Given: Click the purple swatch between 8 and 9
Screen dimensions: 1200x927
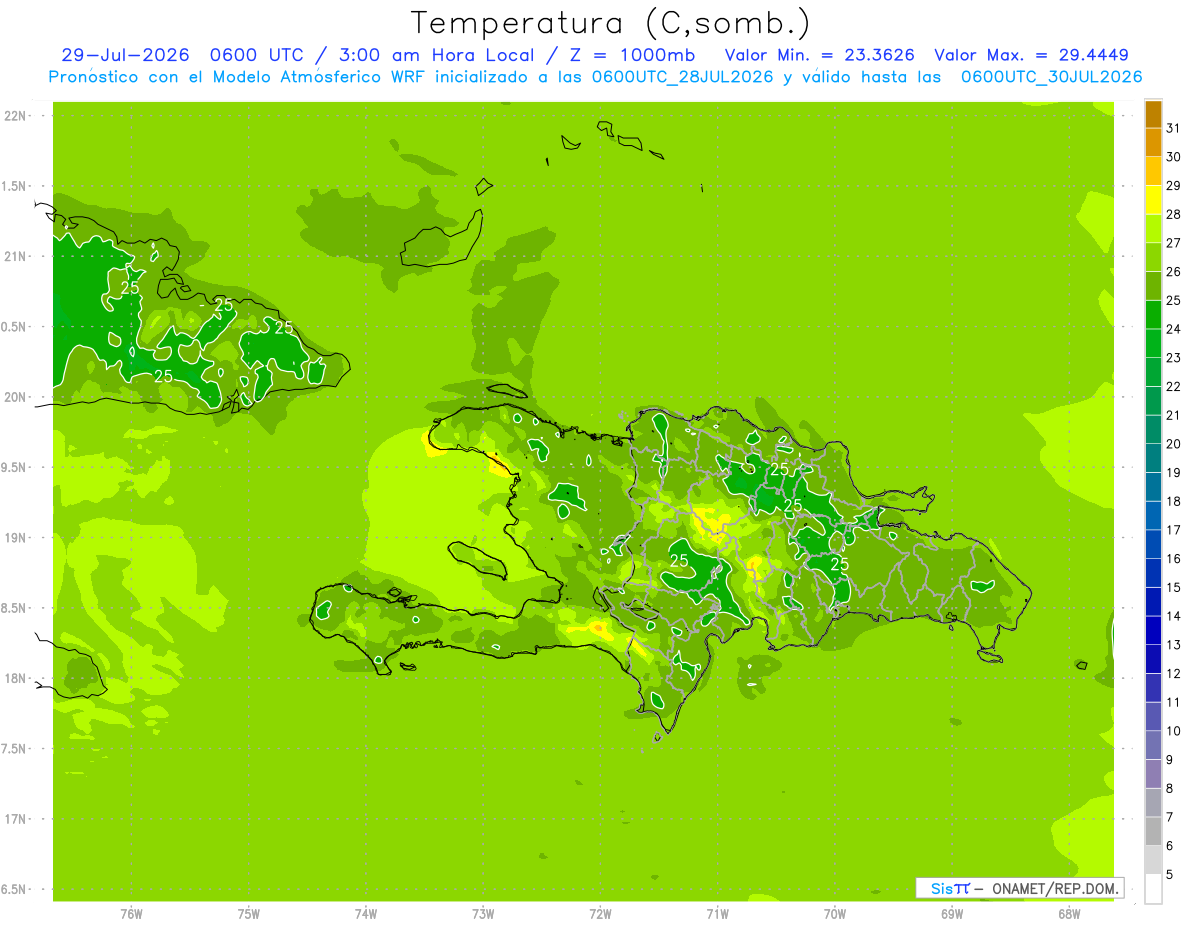Looking at the screenshot, I should [x=1153, y=775].
